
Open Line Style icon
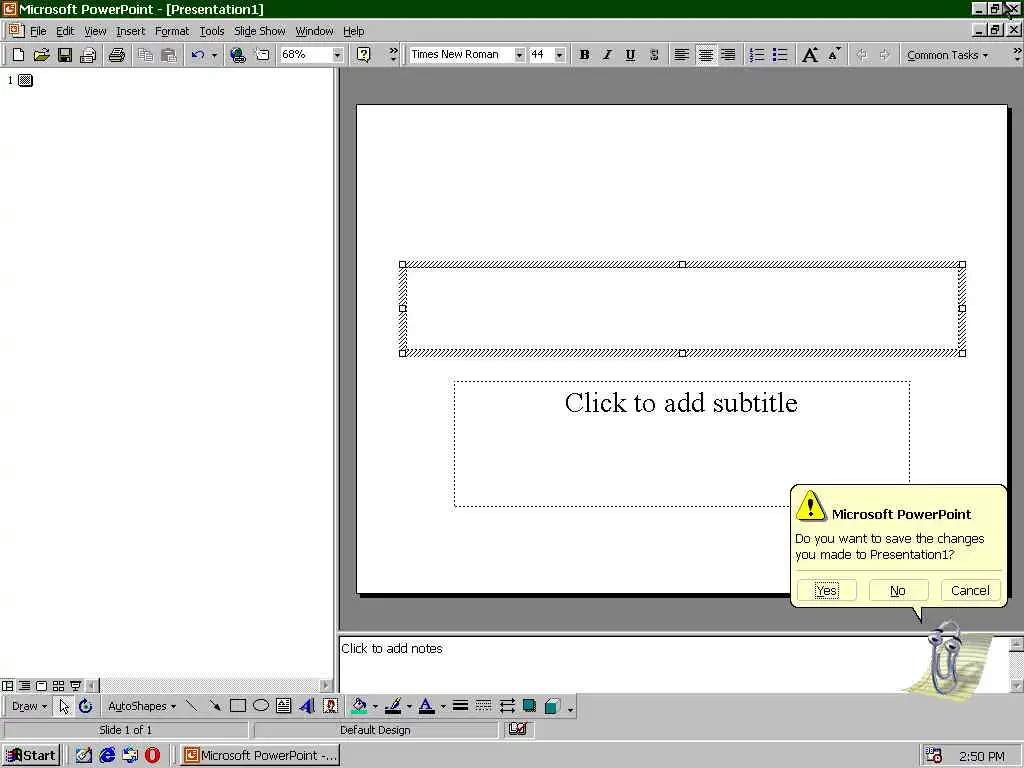[x=460, y=706]
